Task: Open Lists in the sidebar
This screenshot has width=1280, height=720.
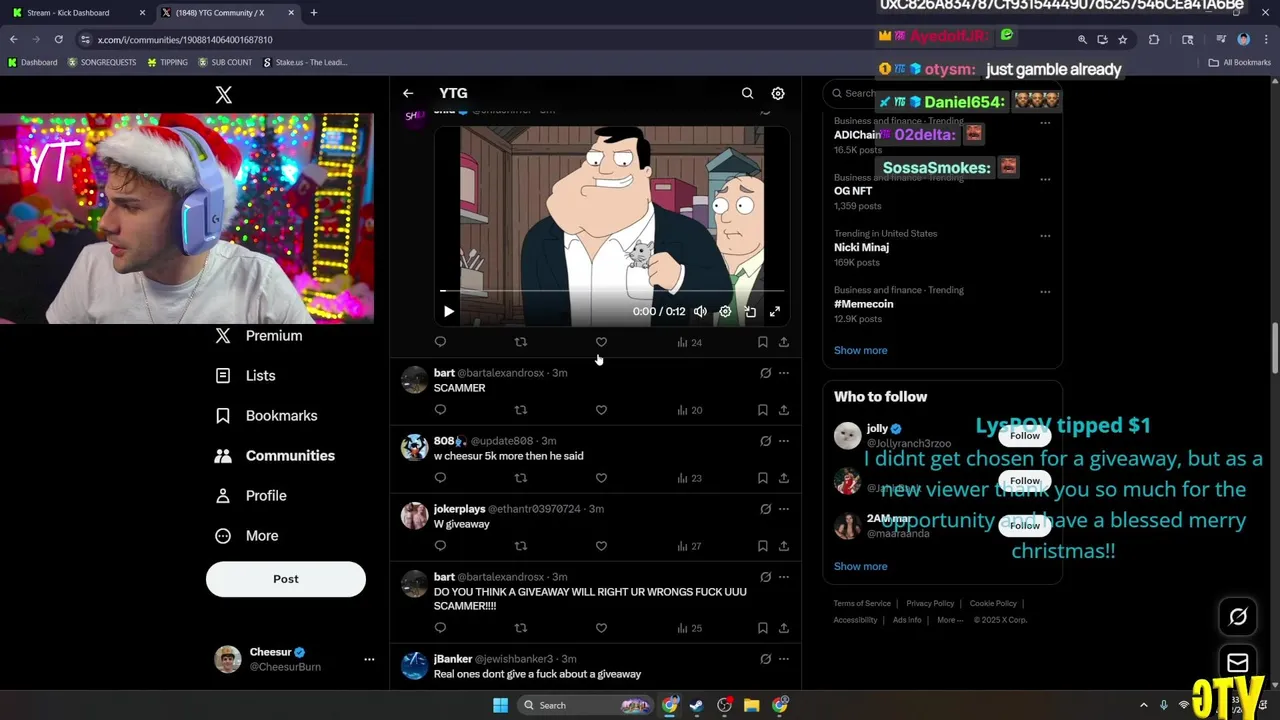Action: pos(245,376)
